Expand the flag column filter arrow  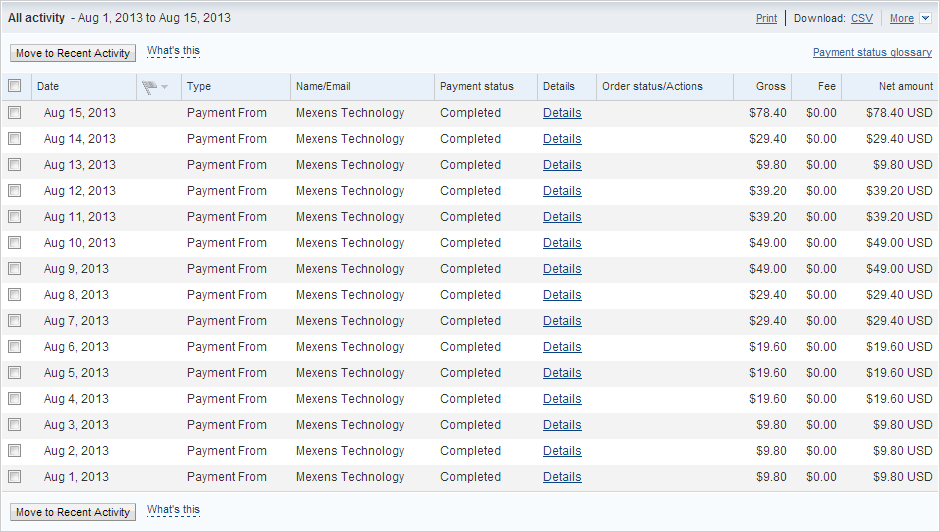point(165,87)
